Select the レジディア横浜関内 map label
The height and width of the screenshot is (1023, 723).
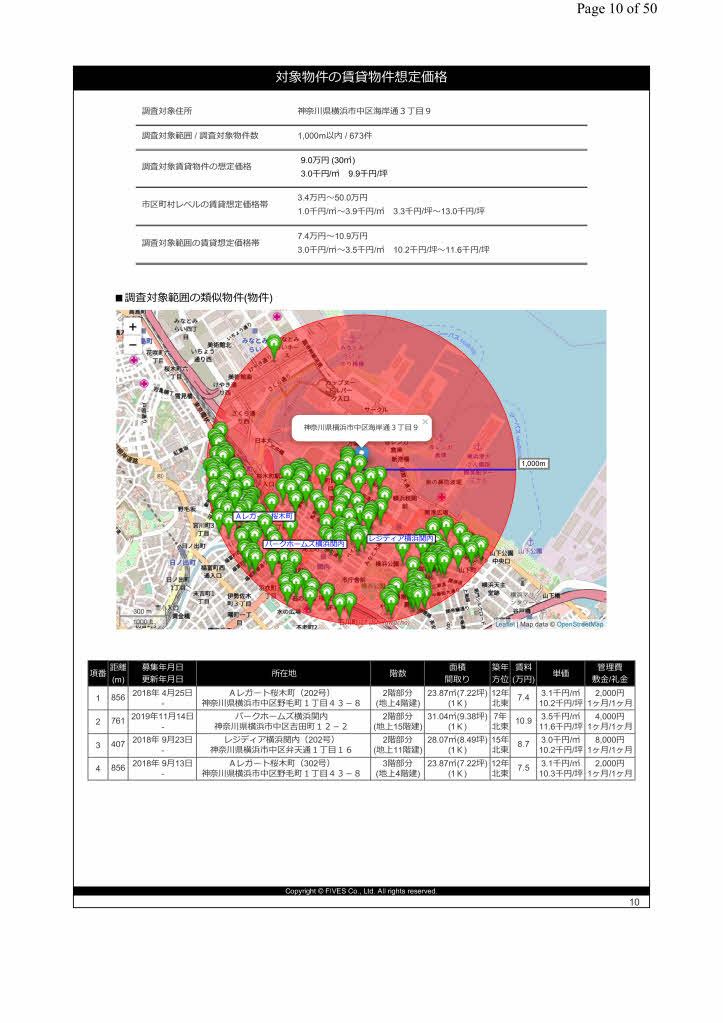400,538
